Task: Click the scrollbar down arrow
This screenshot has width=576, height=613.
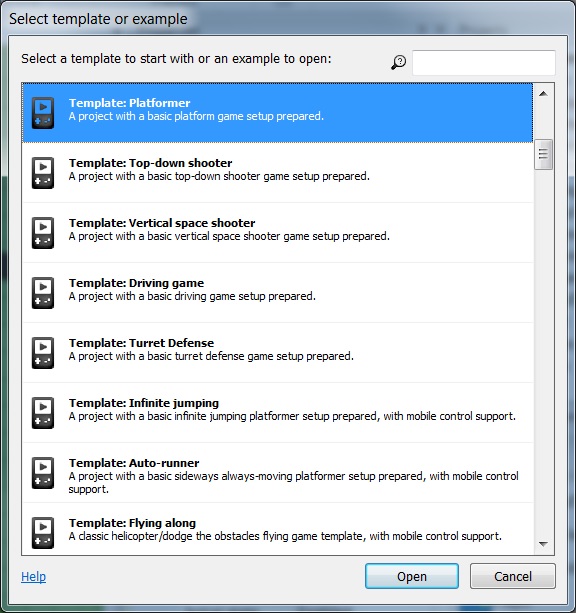Action: [x=543, y=544]
